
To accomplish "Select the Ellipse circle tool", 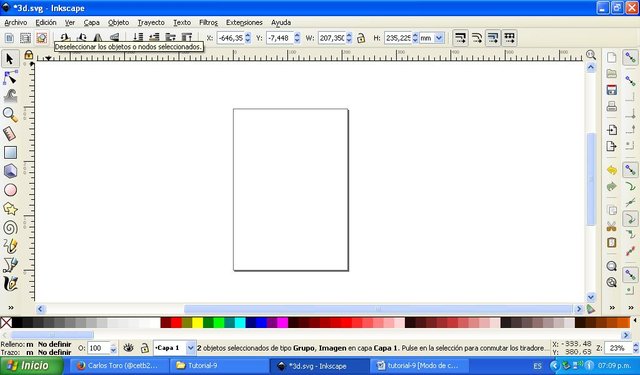I will [10, 190].
